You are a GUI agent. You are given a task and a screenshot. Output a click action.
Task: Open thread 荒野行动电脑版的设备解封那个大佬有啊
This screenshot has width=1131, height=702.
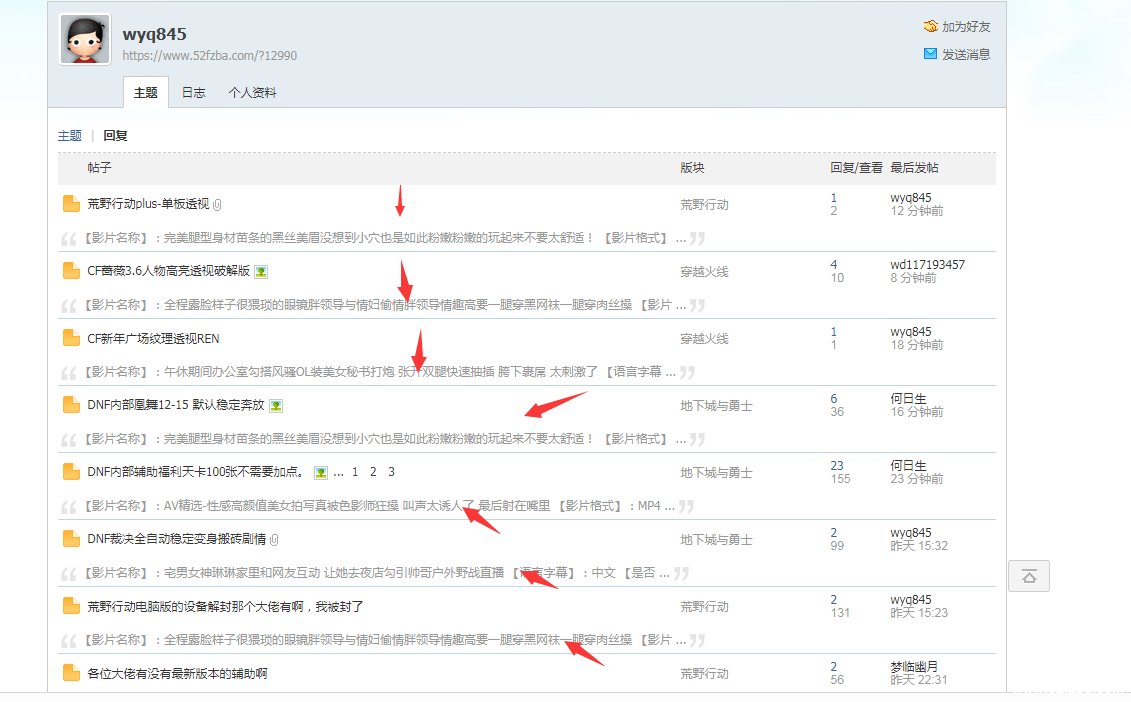(x=225, y=606)
